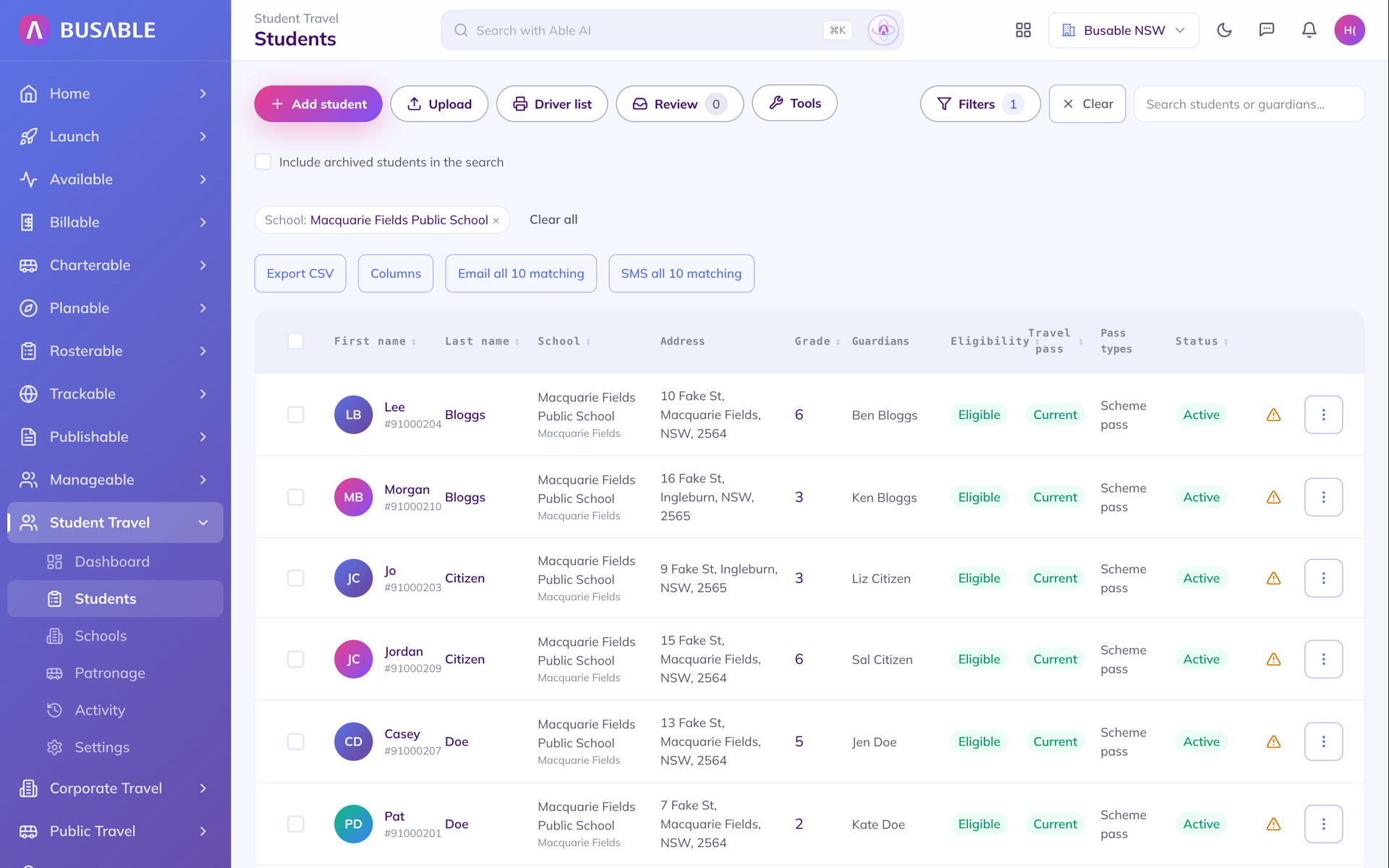Open the apps grid icon
The height and width of the screenshot is (868, 1389).
click(1023, 30)
